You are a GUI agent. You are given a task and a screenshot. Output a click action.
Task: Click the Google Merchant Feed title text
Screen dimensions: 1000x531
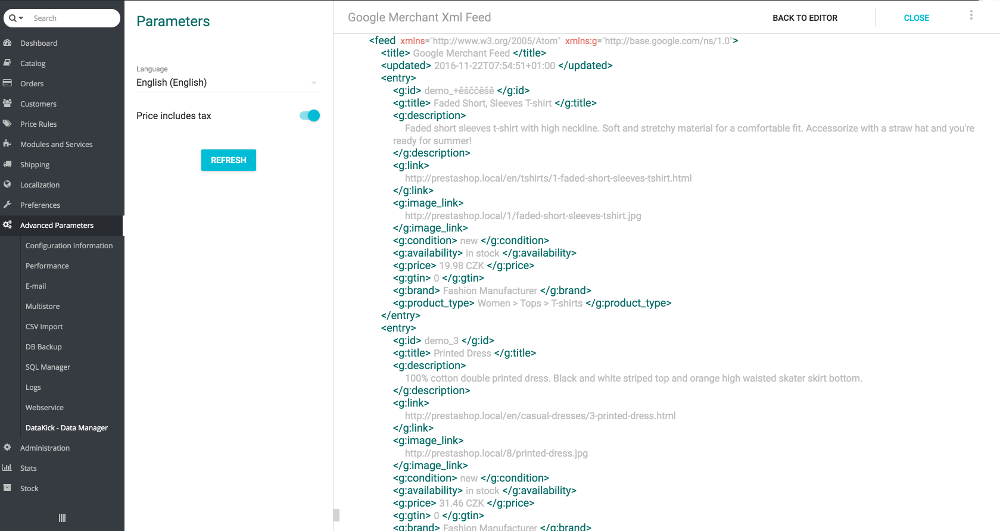click(462, 54)
